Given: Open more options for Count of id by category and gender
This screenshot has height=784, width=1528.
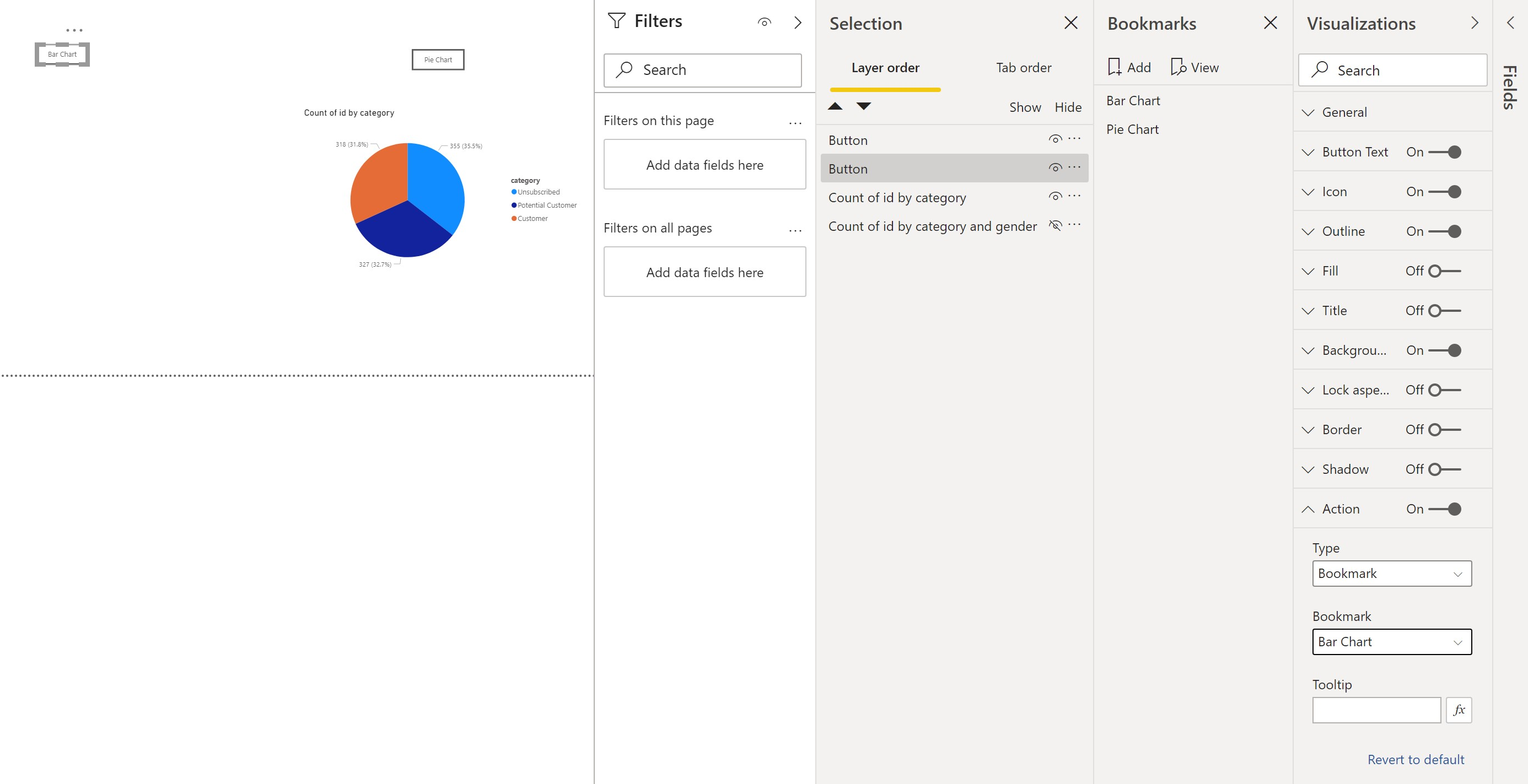Looking at the screenshot, I should click(x=1074, y=225).
